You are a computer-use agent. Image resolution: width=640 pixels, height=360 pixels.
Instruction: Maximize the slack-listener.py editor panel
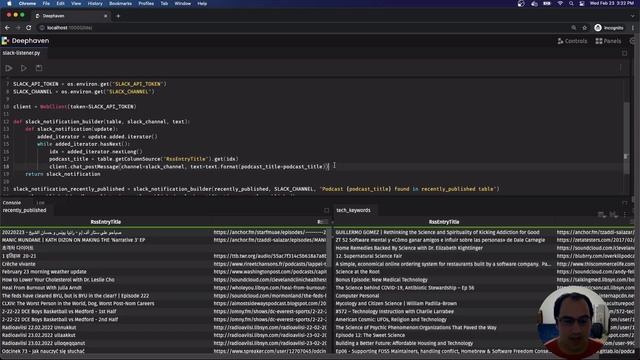624,53
